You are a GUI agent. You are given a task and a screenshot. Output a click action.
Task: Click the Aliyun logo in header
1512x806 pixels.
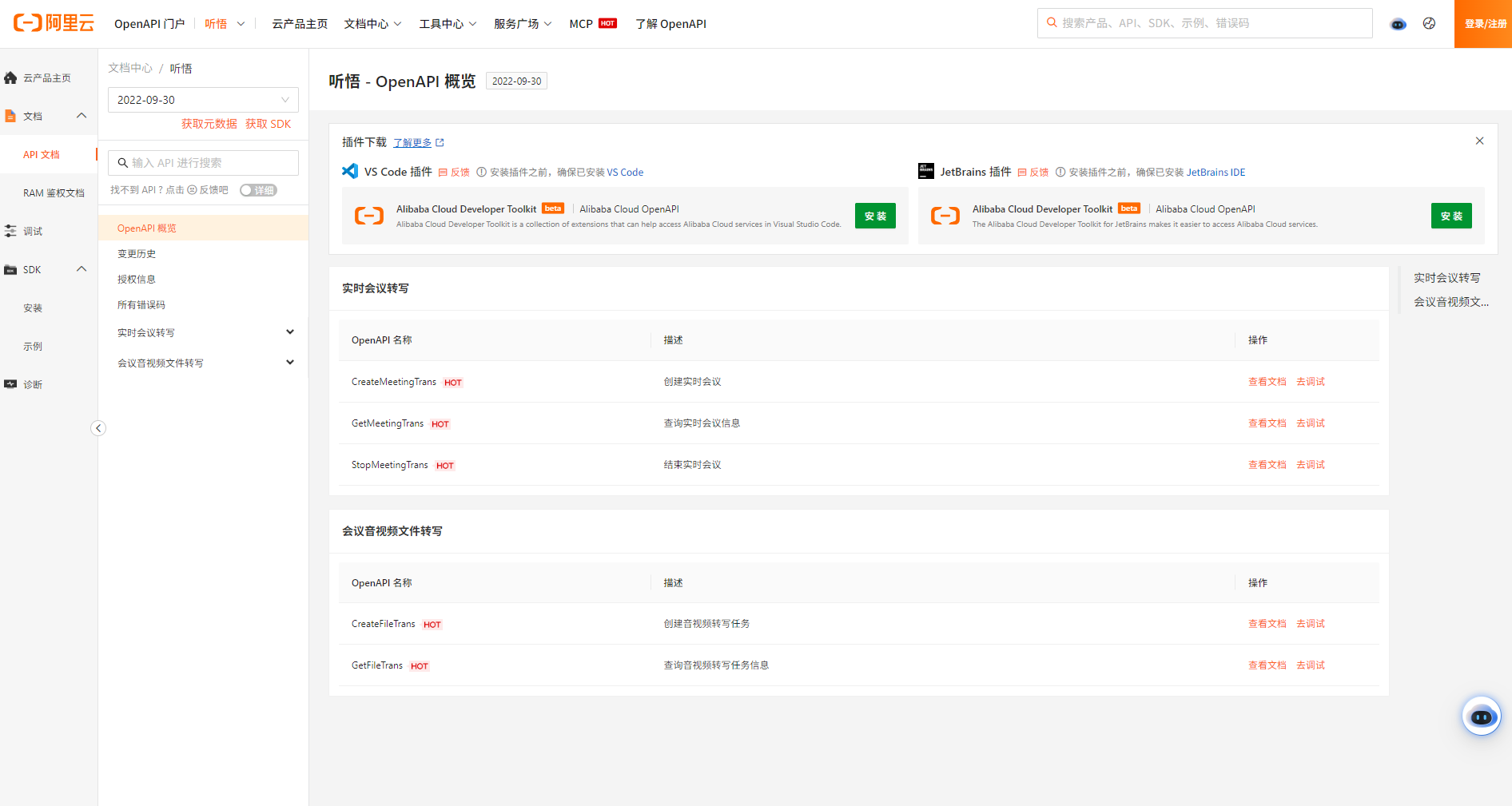coord(54,23)
